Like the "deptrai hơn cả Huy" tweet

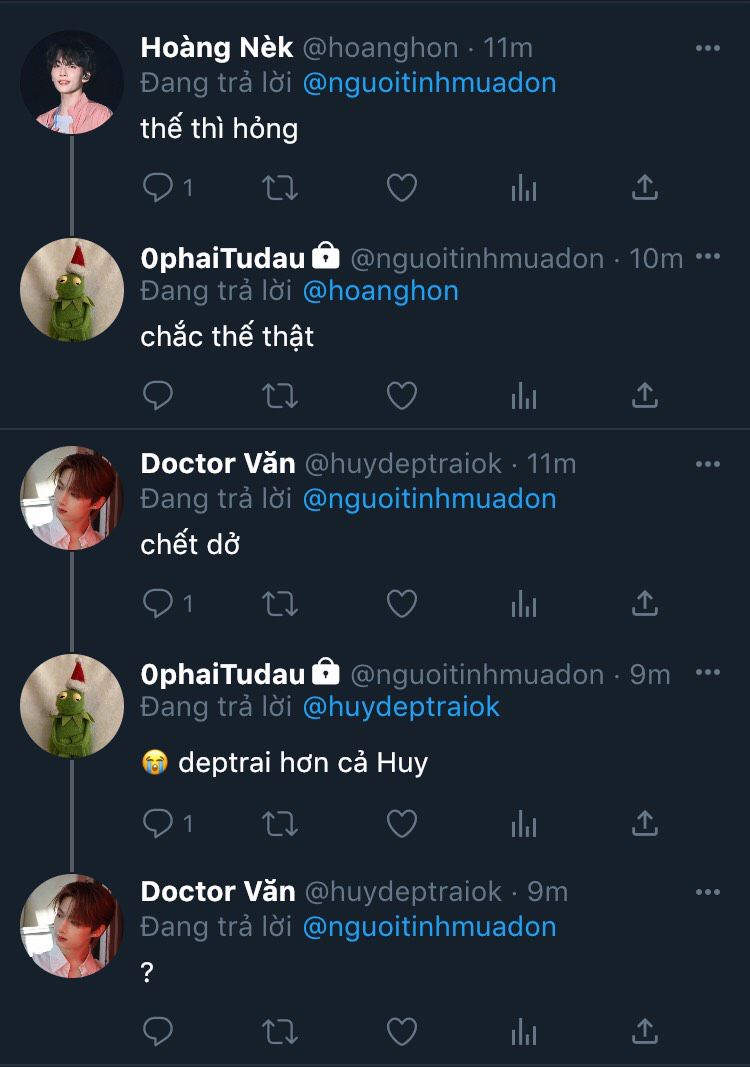point(401,823)
